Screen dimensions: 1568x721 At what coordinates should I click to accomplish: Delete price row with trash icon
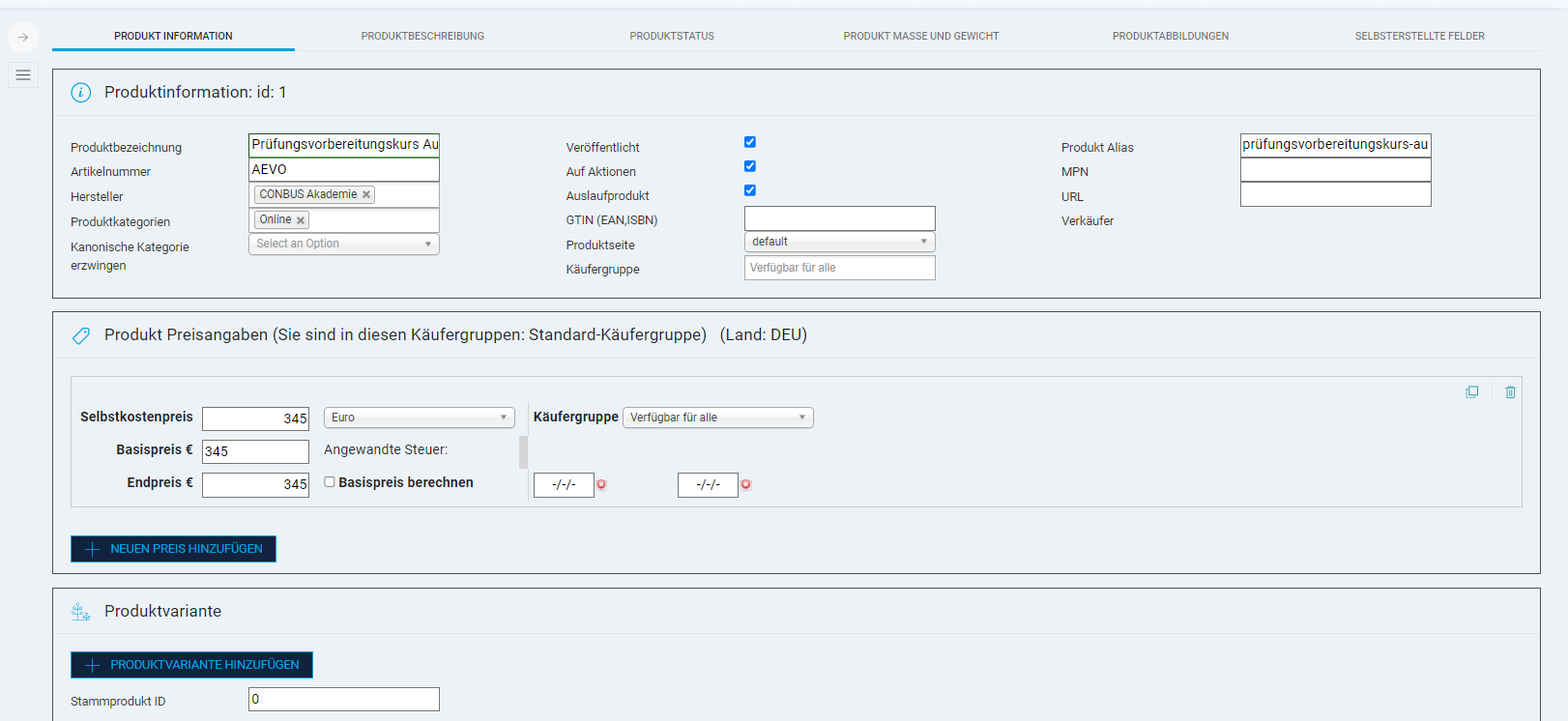coord(1510,392)
